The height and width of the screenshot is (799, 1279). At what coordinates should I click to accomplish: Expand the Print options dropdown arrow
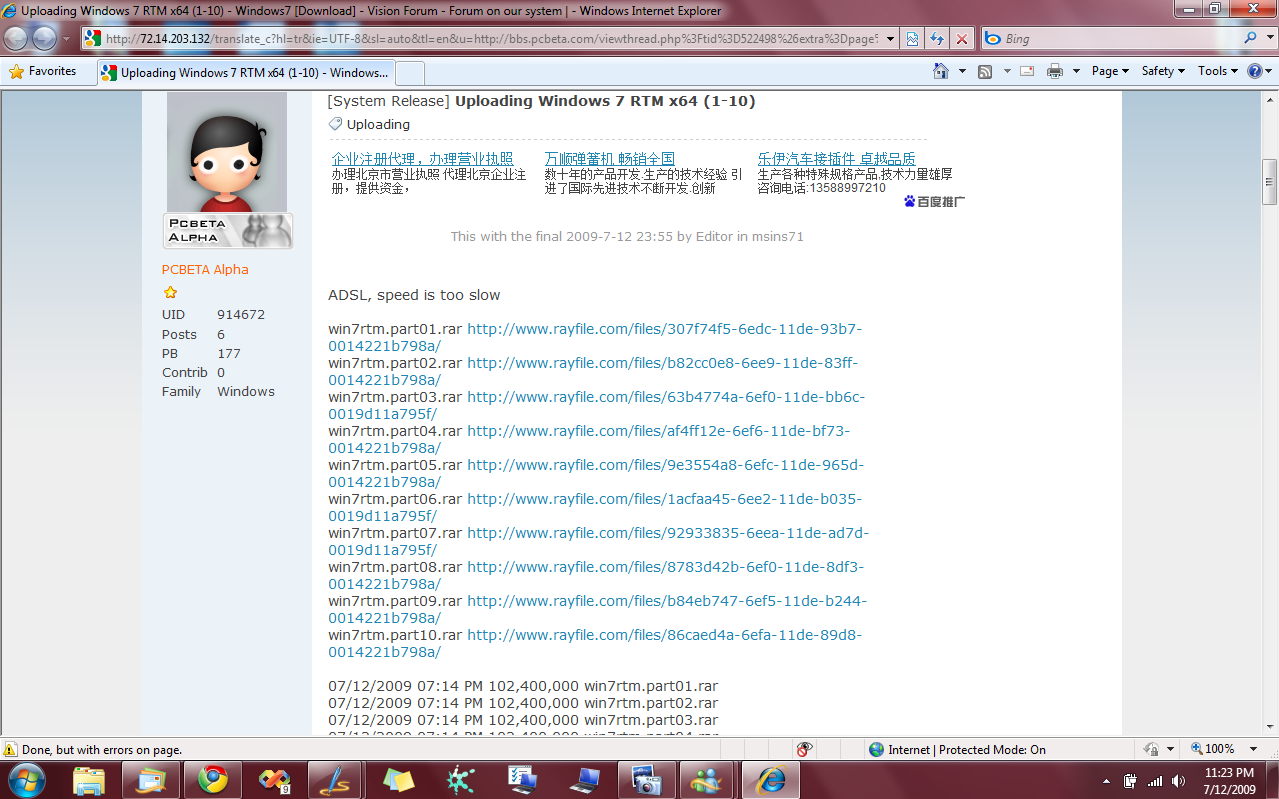[x=1076, y=71]
